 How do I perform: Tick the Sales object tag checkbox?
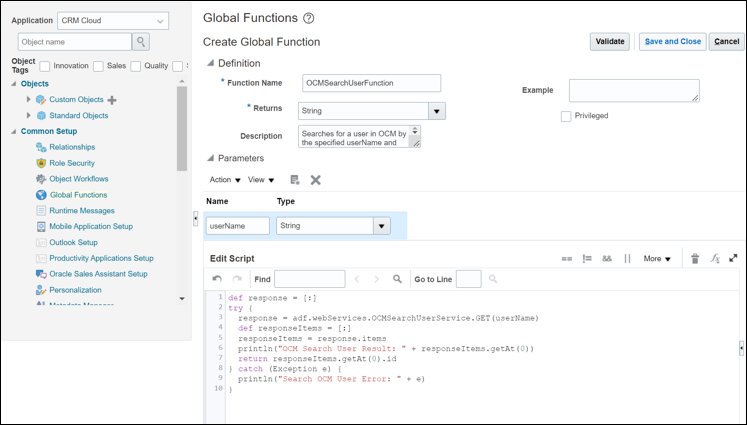[99, 66]
